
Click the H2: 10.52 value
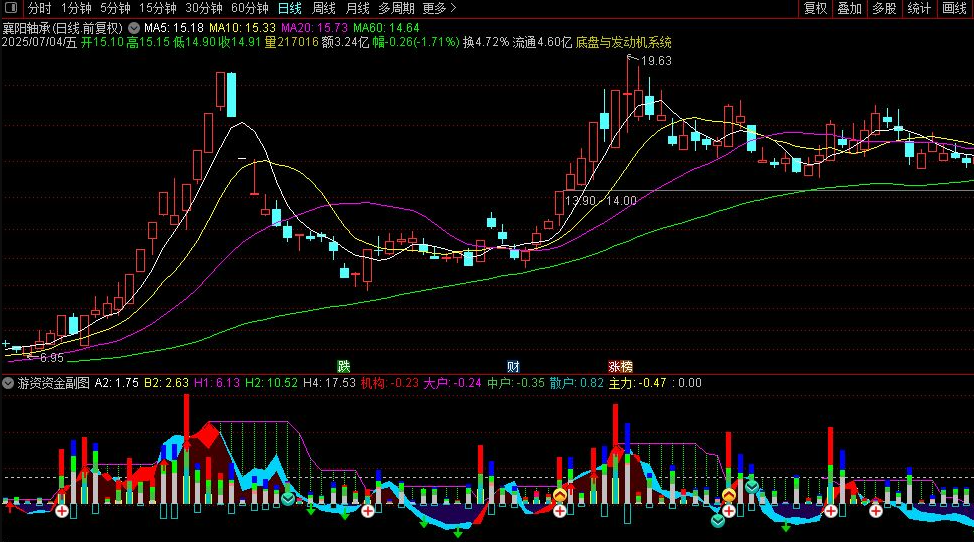271,383
